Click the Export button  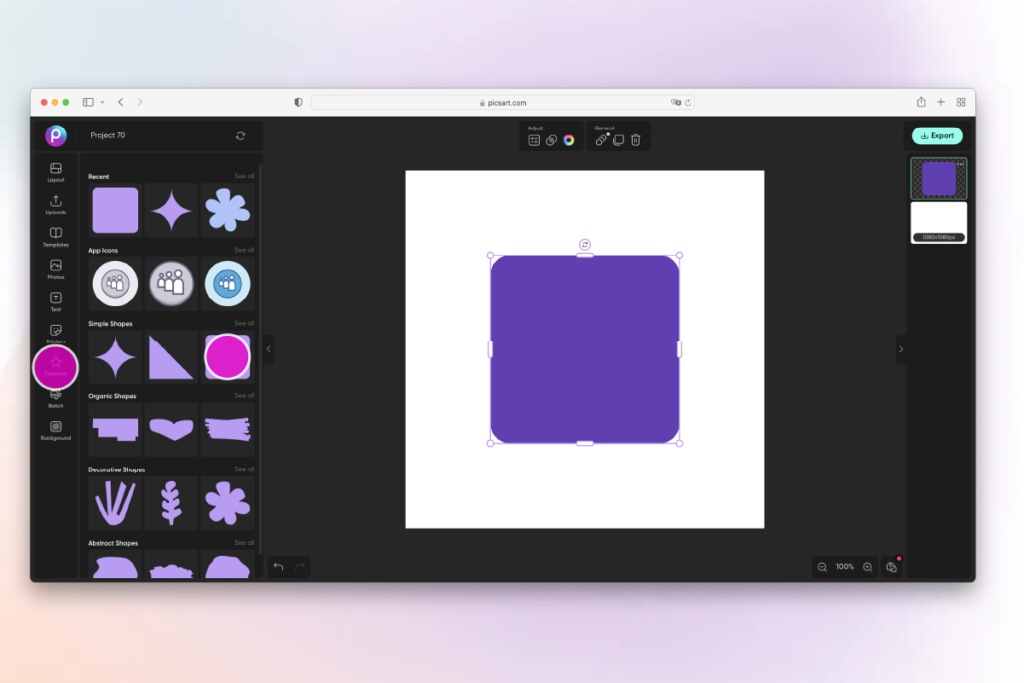pos(936,135)
